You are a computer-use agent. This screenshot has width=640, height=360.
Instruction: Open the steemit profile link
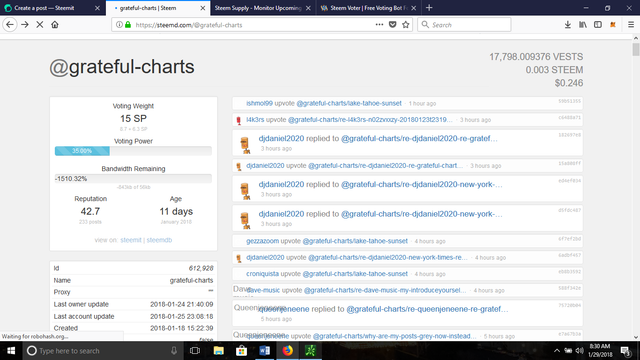(131, 240)
